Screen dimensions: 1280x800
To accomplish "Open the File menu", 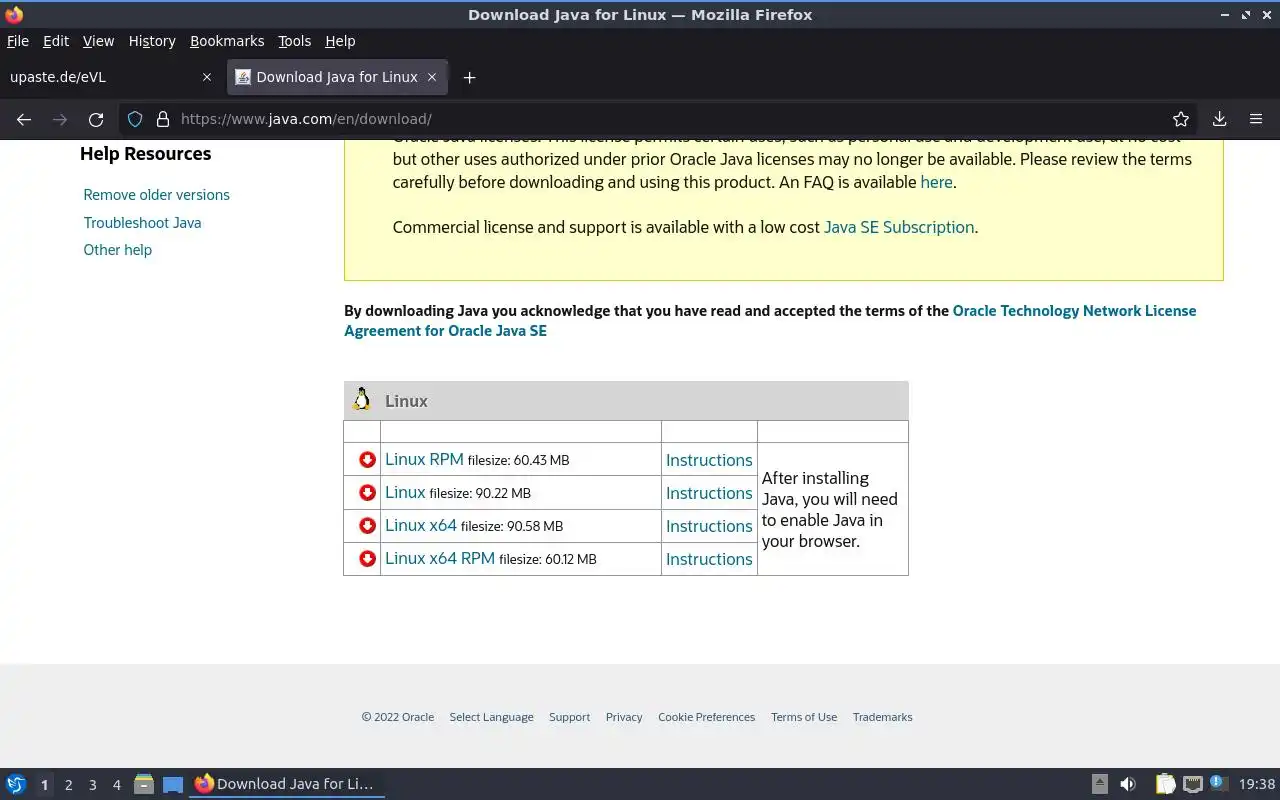I will click(18, 41).
